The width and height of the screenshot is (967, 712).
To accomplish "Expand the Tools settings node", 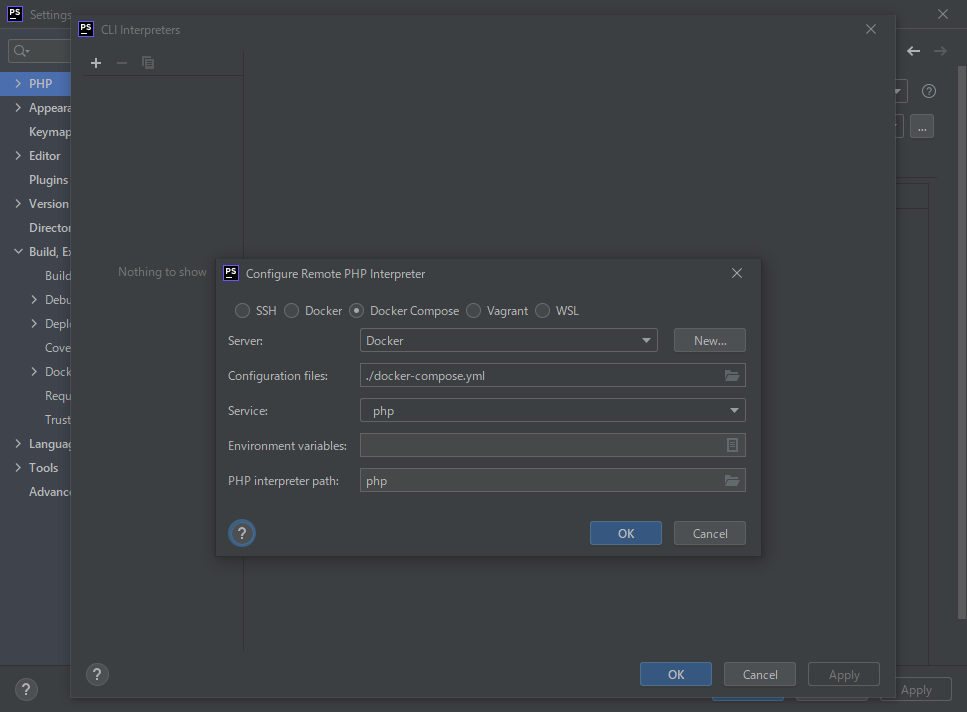I will point(18,468).
